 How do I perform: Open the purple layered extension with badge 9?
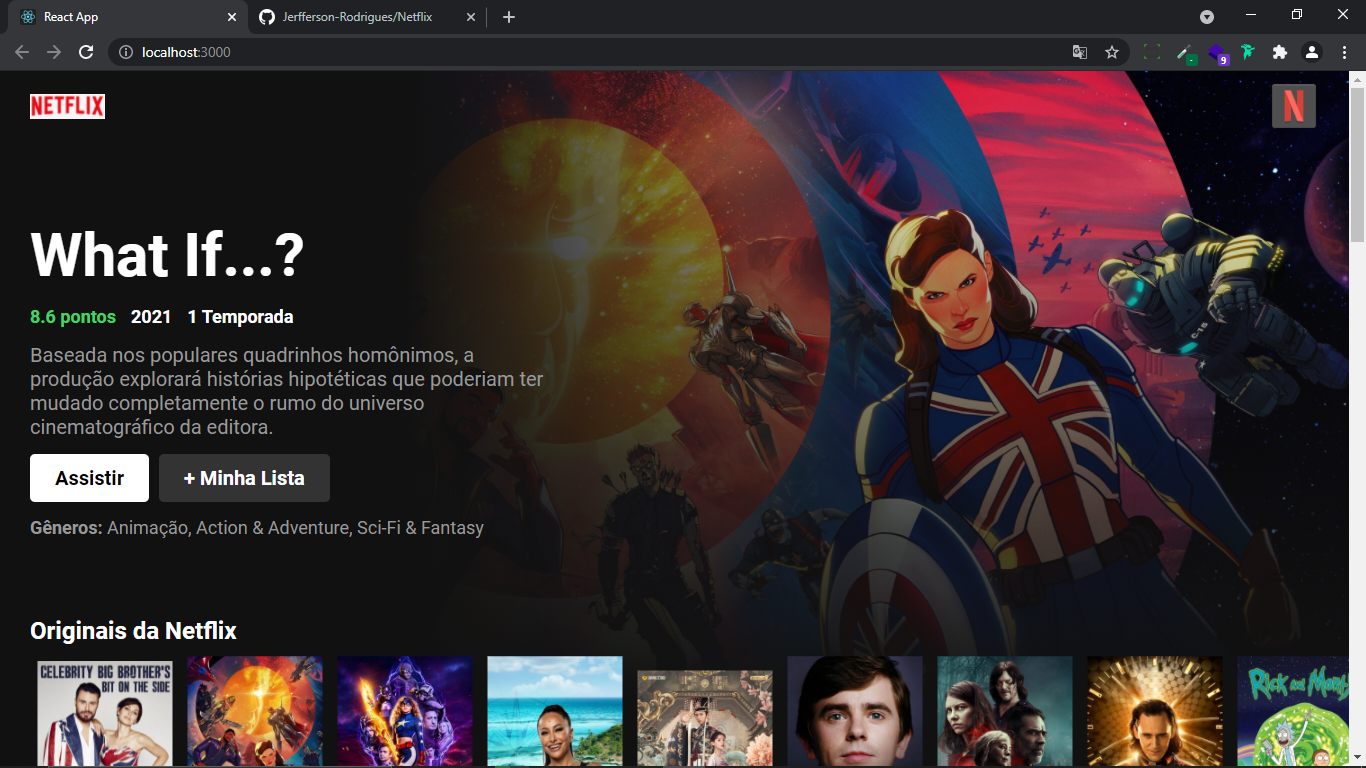1217,53
